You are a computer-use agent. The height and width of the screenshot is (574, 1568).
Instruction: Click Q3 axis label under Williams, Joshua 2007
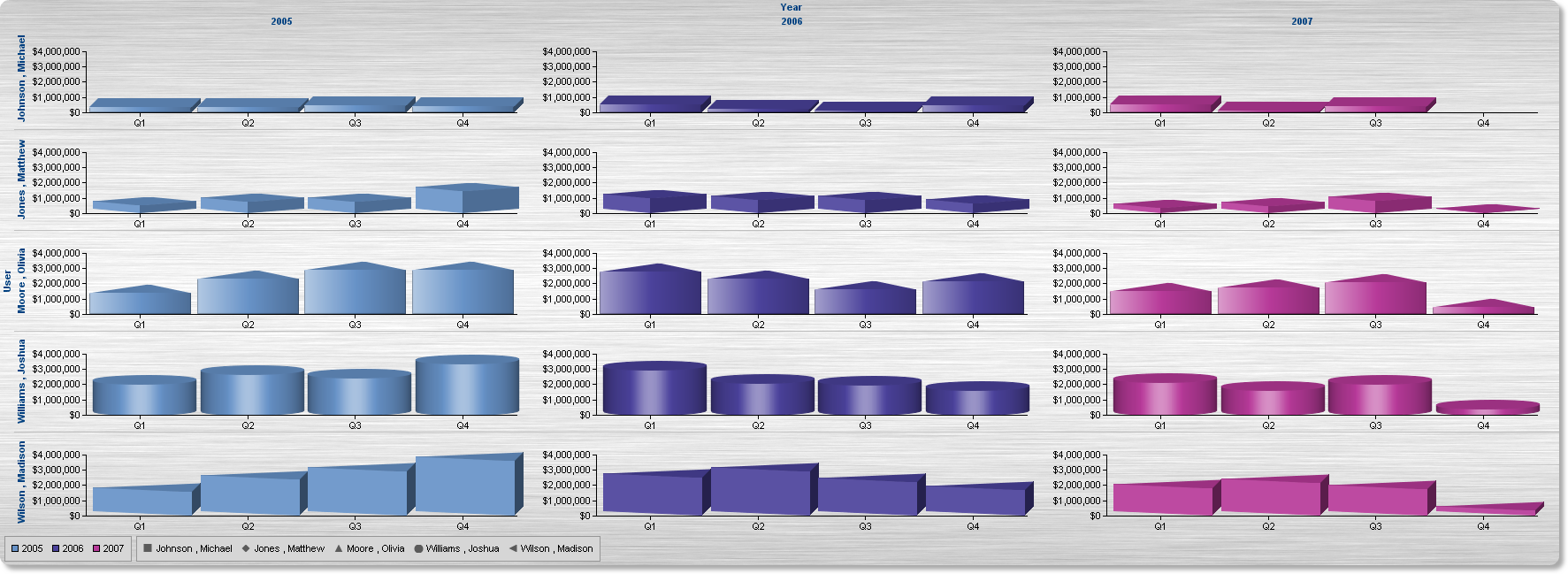click(1375, 425)
